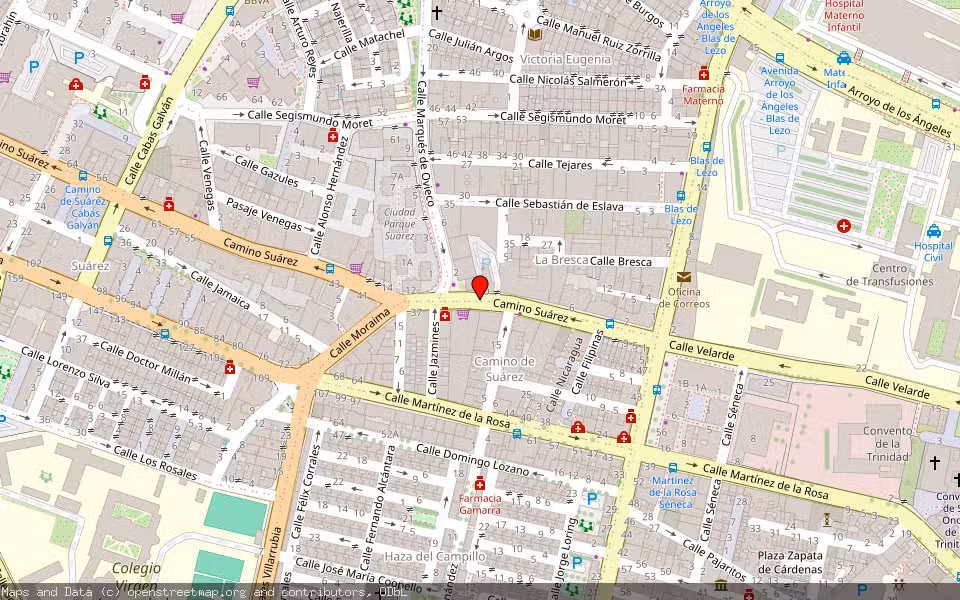Select the Calle Jamaica street label
The image size is (960, 600).
point(220,290)
